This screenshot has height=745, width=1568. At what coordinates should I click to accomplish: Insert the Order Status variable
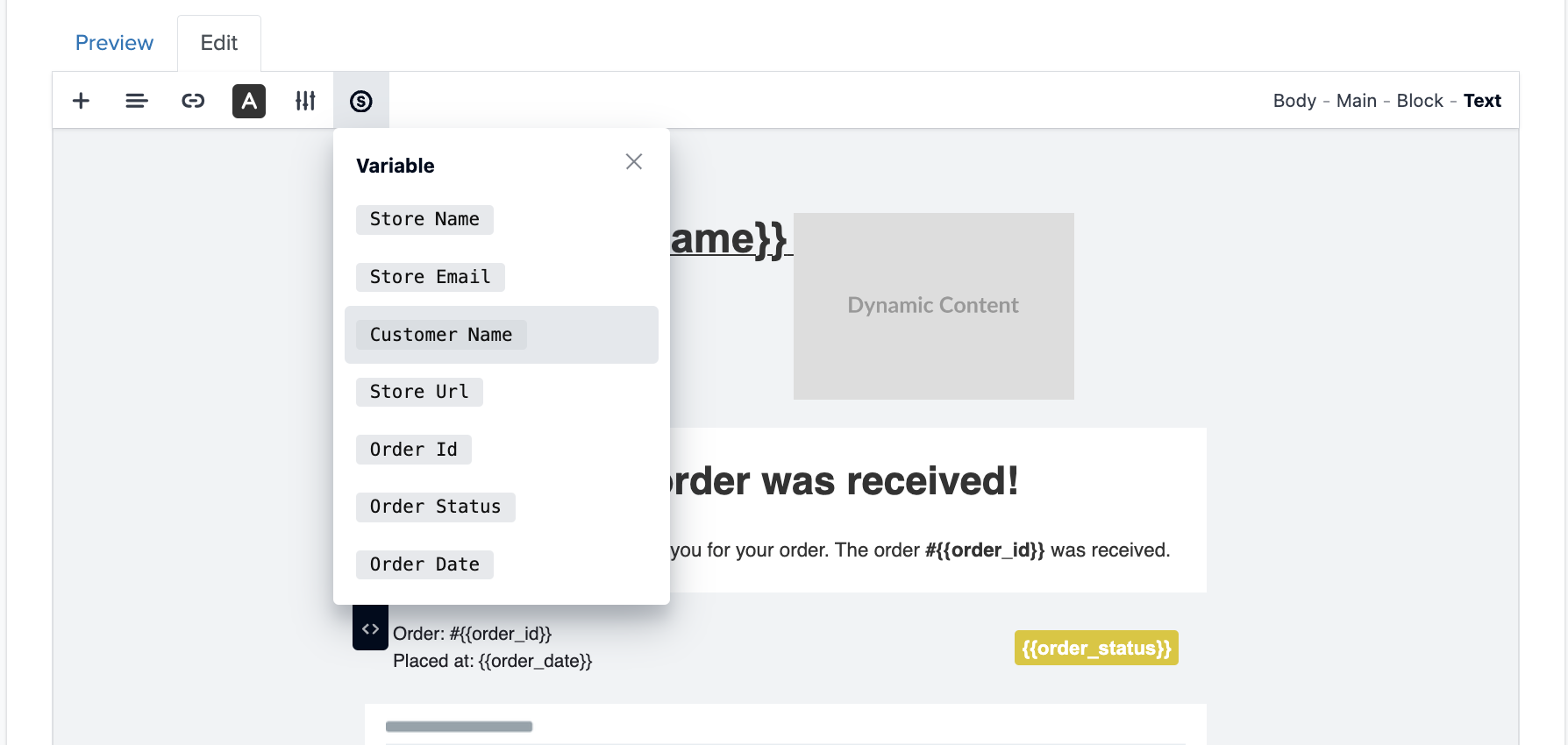pyautogui.click(x=435, y=507)
